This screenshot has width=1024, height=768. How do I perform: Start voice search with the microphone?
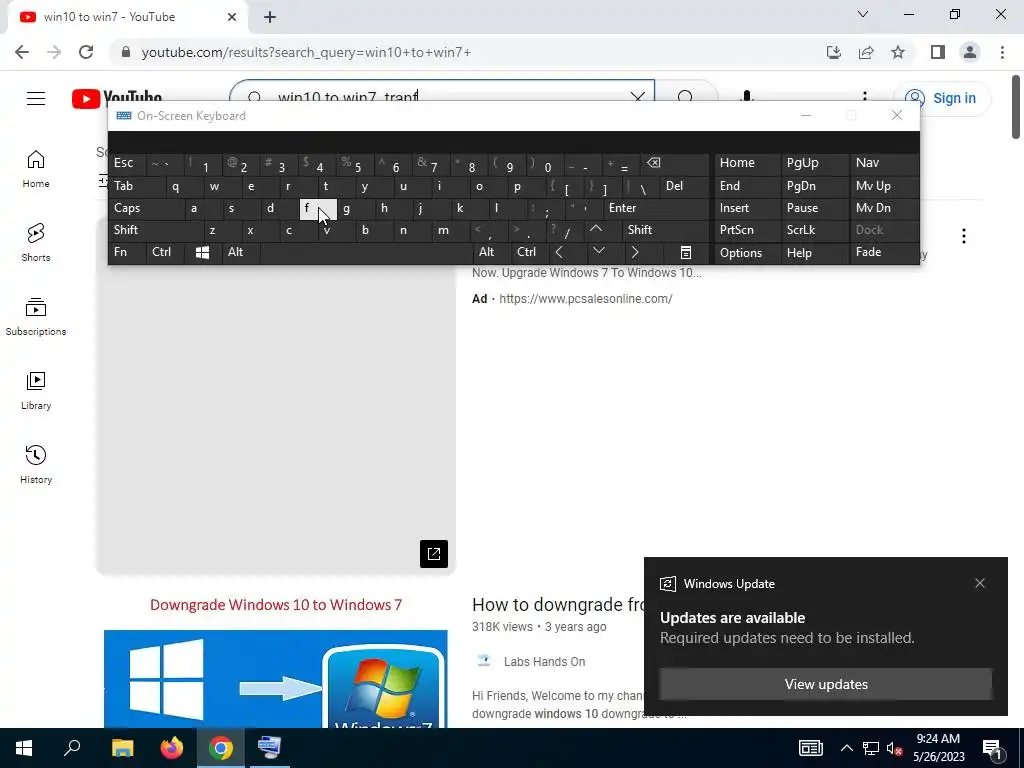747,96
